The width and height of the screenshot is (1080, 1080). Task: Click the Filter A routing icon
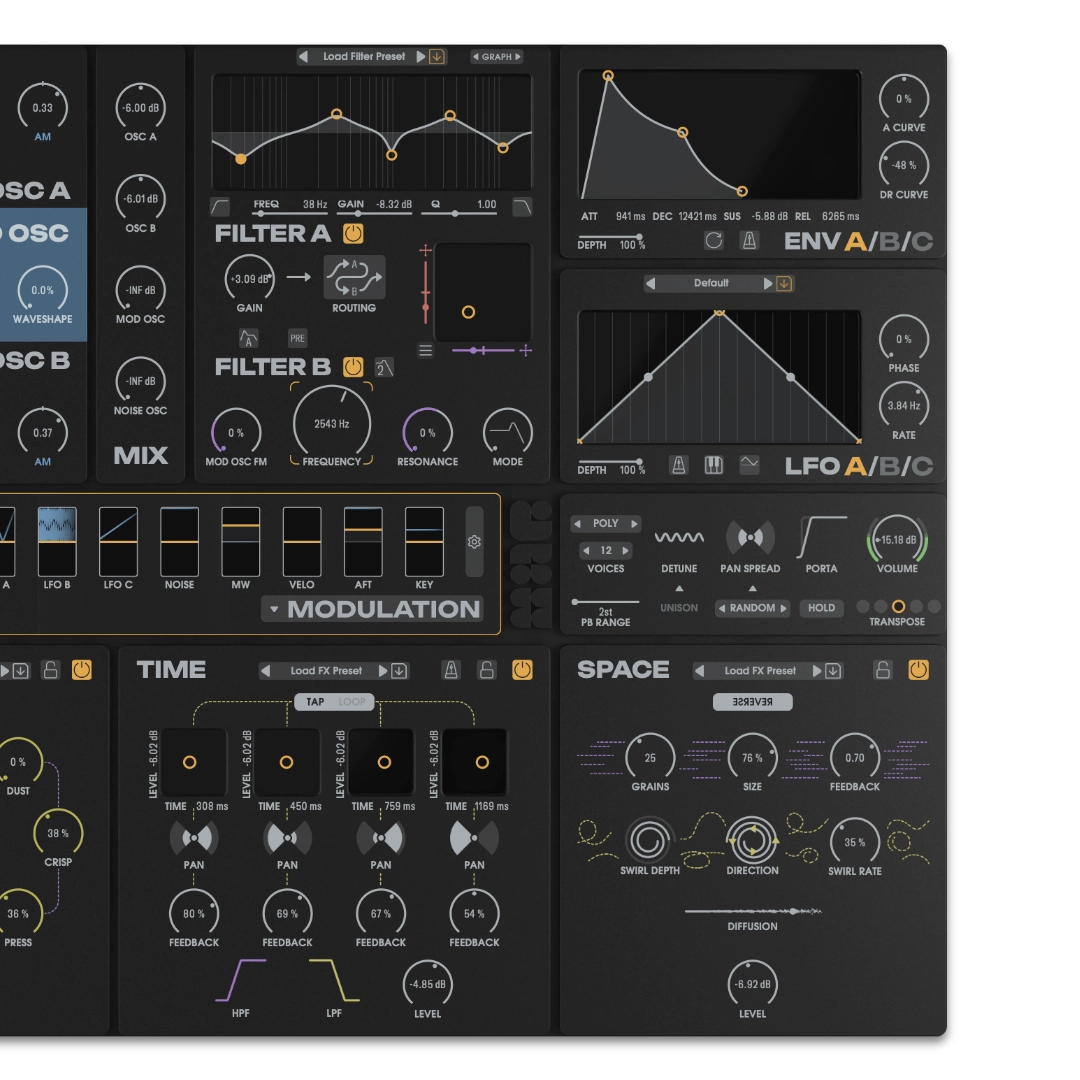point(354,277)
